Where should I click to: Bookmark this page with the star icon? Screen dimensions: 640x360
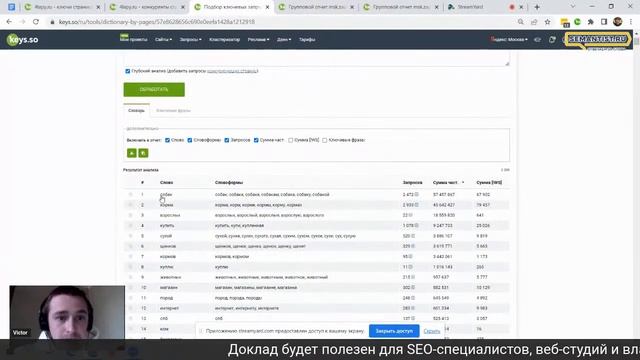tap(547, 22)
